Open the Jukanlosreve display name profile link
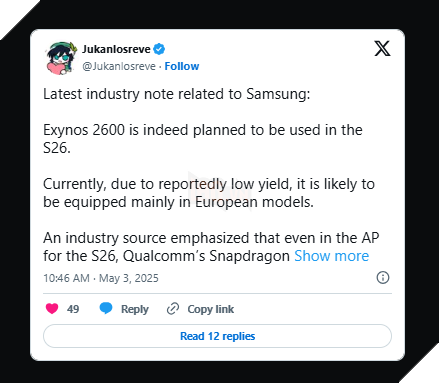The height and width of the screenshot is (383, 439). point(116,49)
